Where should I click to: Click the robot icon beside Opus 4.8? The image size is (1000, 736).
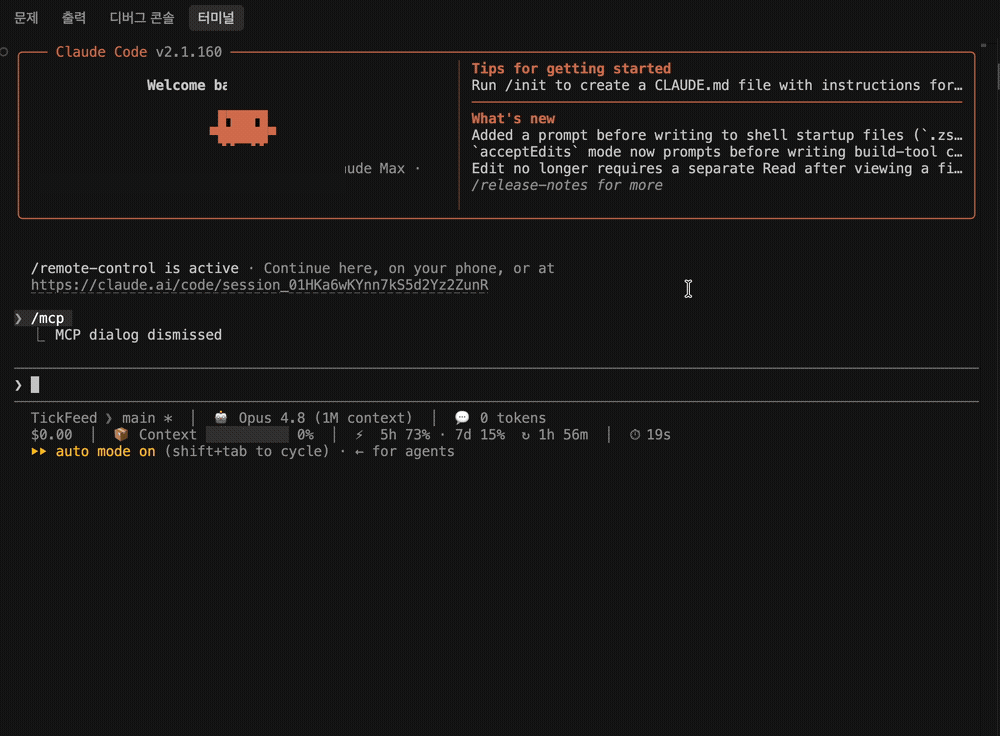pyautogui.click(x=221, y=418)
